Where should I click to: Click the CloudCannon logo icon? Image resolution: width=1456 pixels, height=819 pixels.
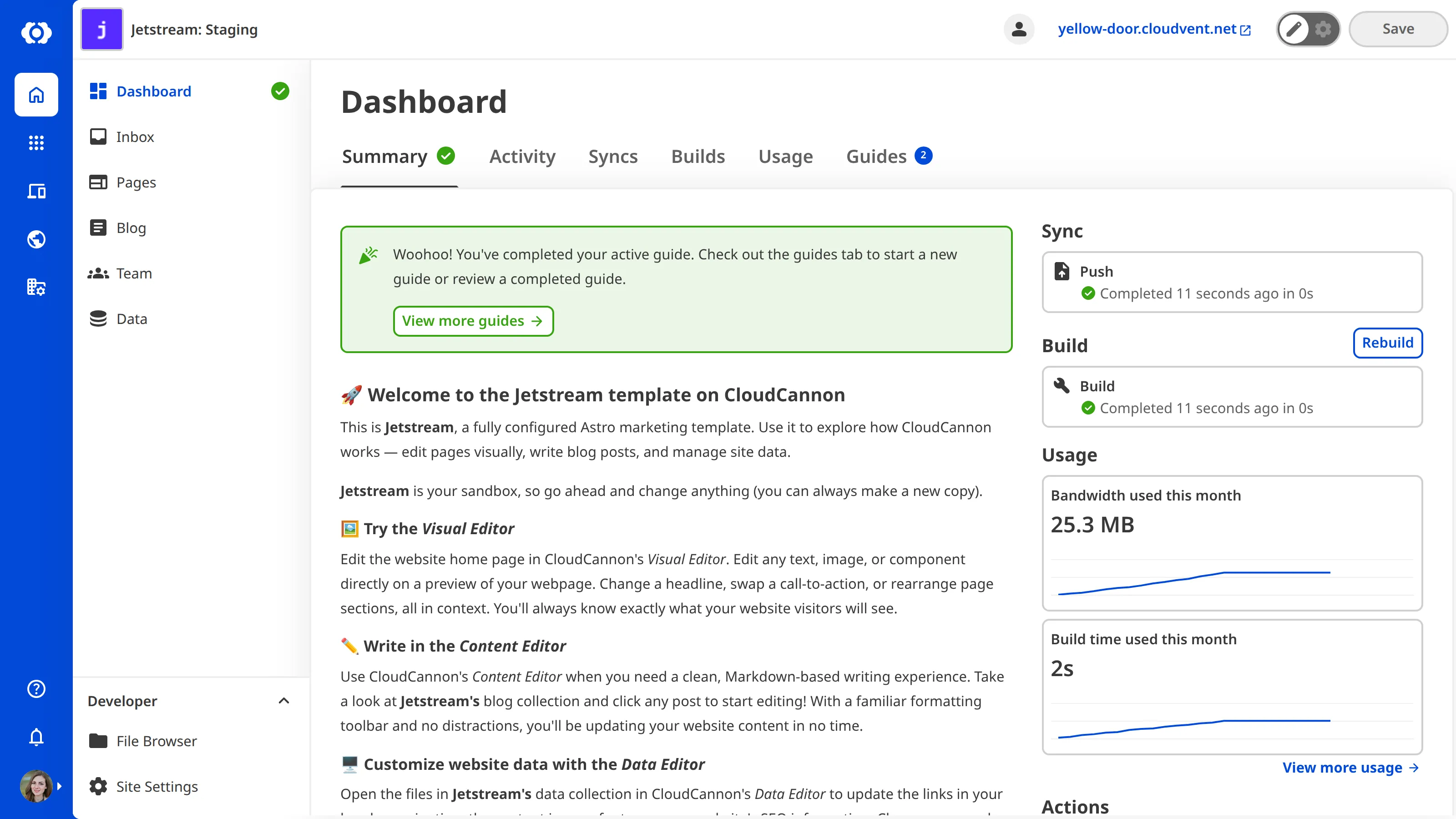pos(36,32)
